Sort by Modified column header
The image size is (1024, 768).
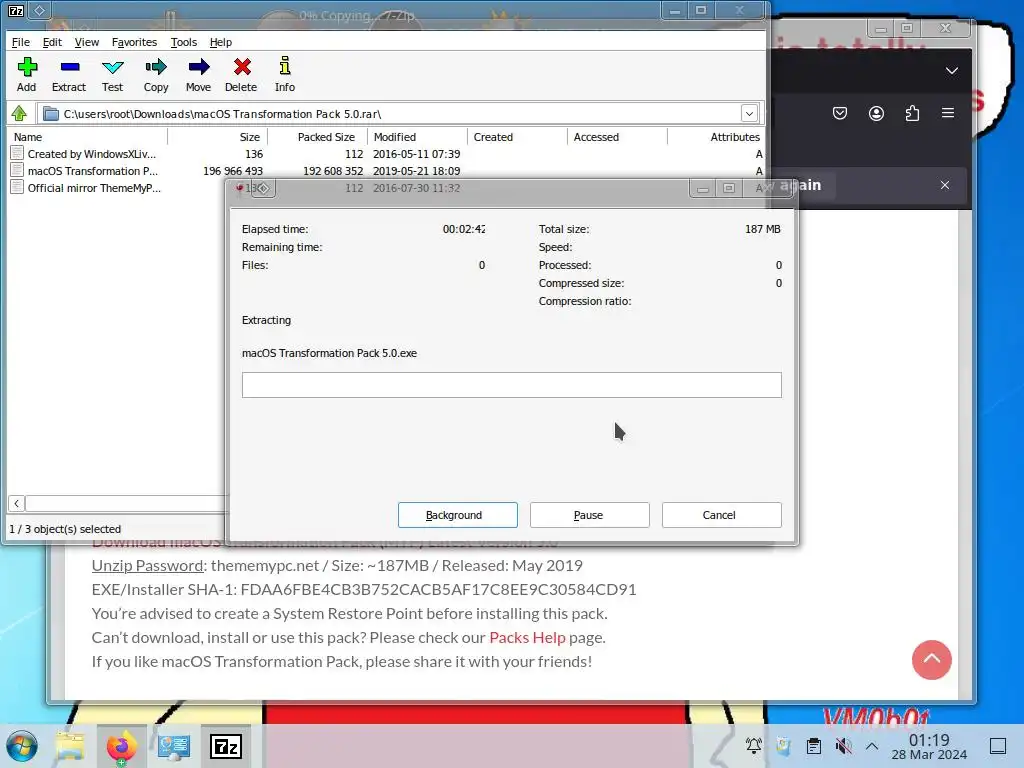[417, 137]
